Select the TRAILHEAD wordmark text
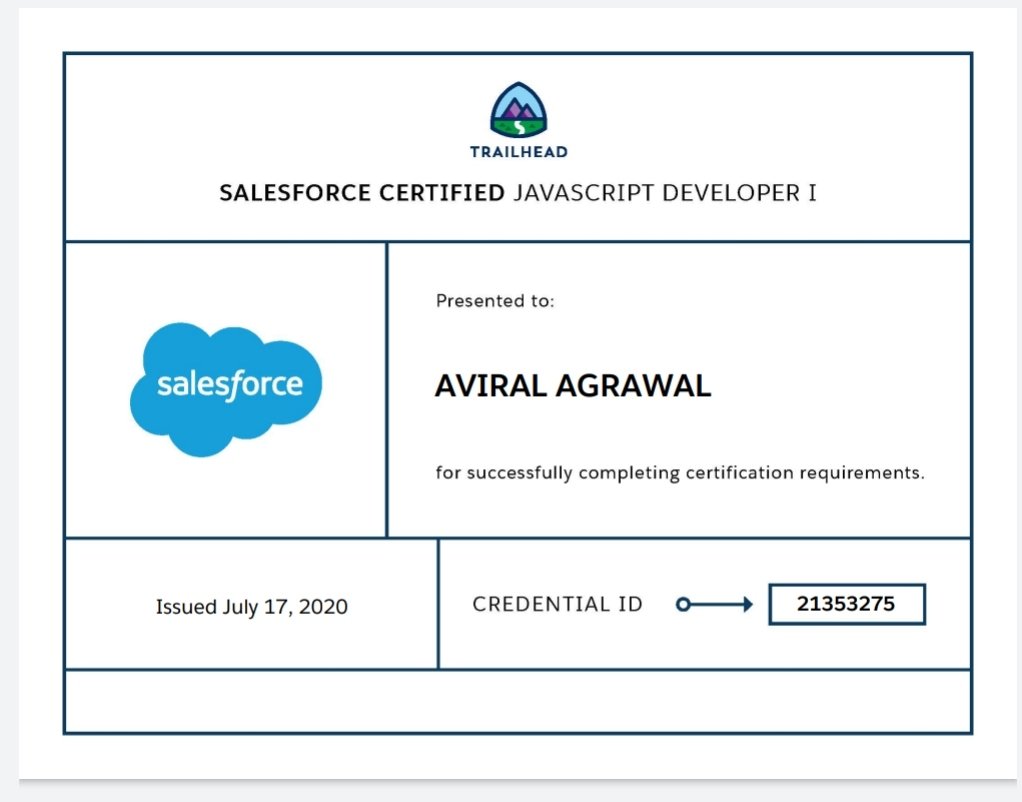The height and width of the screenshot is (802, 1022). pyautogui.click(x=519, y=152)
